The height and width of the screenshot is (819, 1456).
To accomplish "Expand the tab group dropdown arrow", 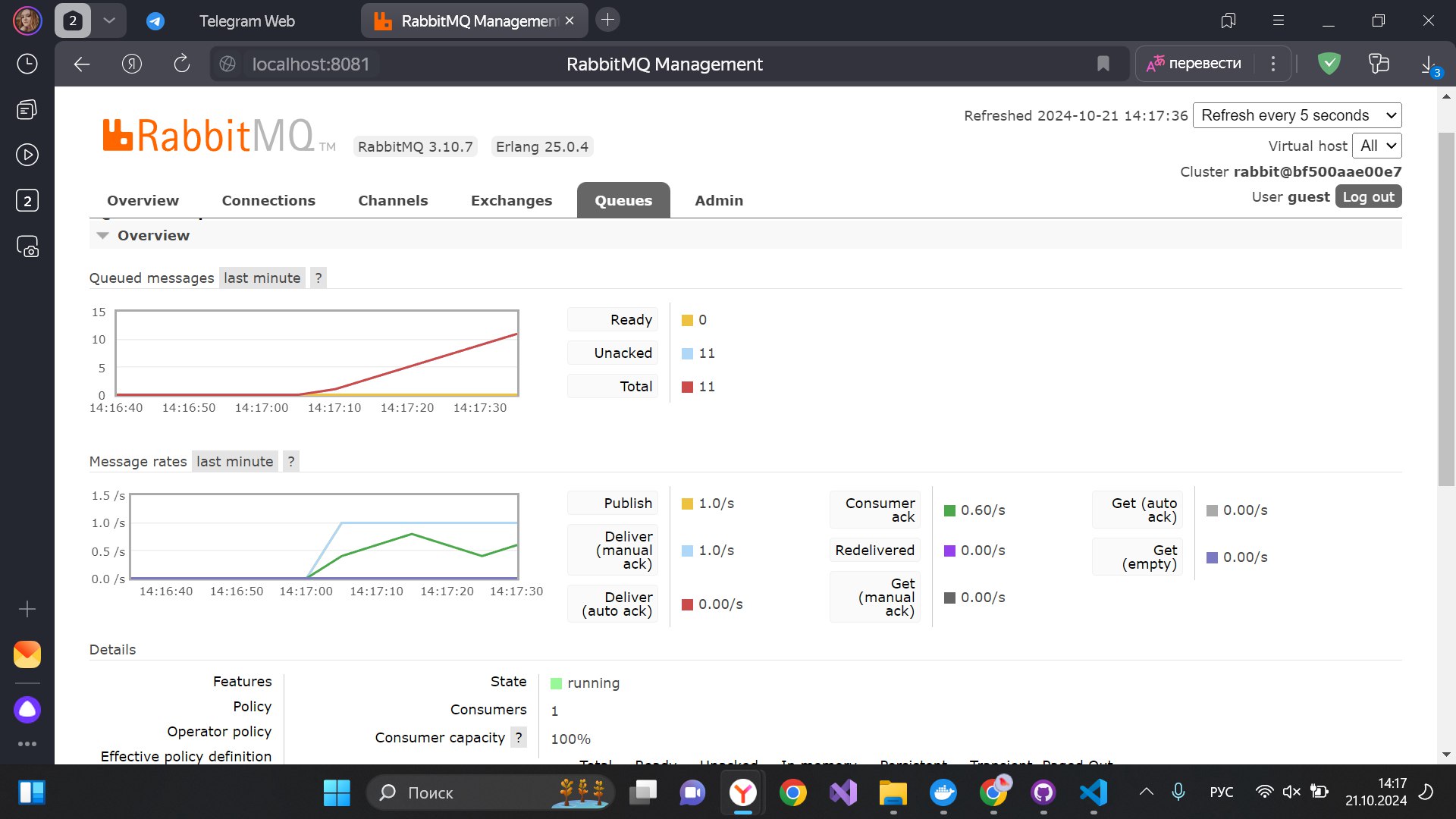I will (x=109, y=20).
